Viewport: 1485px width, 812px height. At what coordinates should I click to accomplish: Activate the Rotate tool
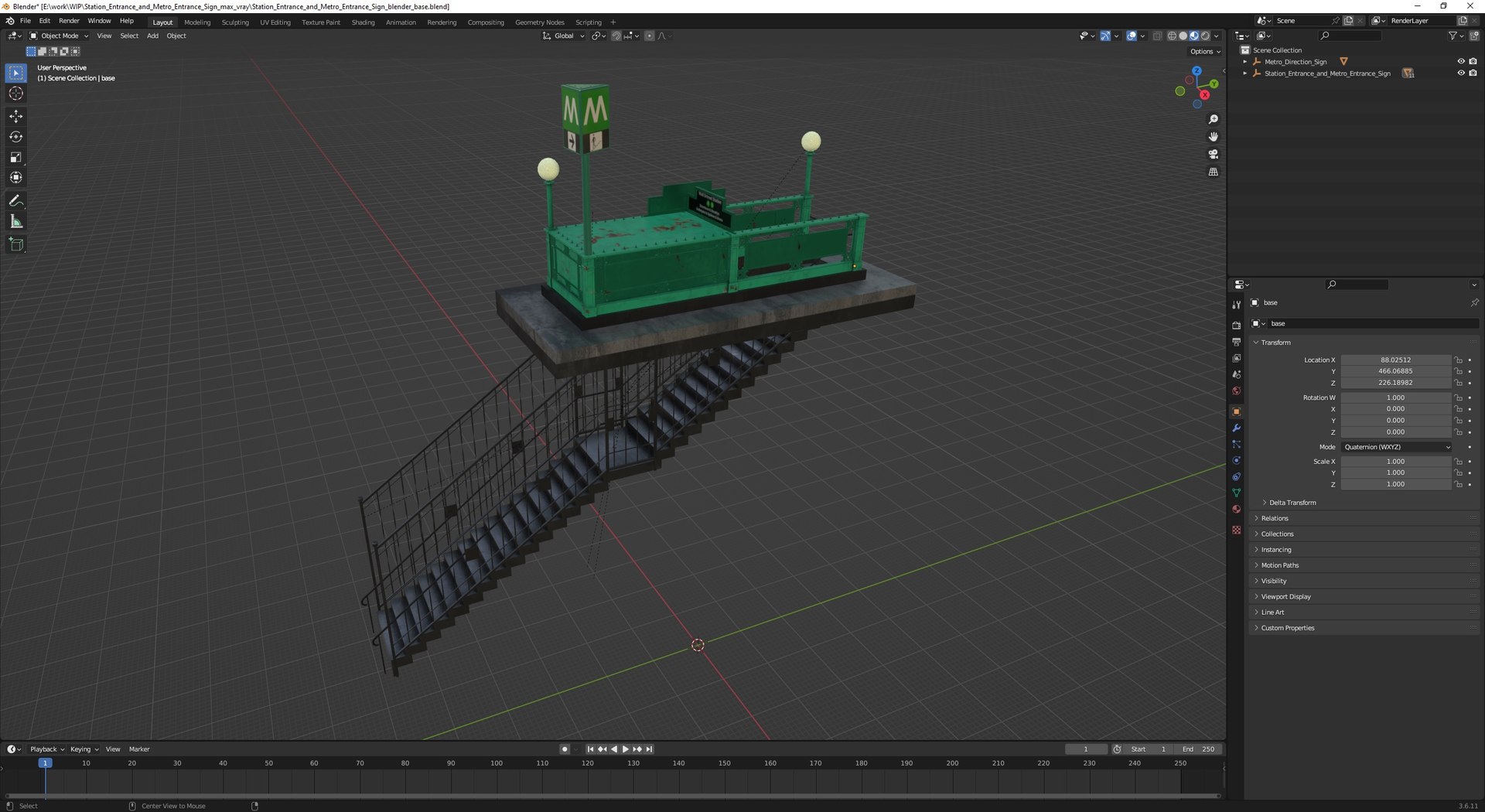click(16, 137)
